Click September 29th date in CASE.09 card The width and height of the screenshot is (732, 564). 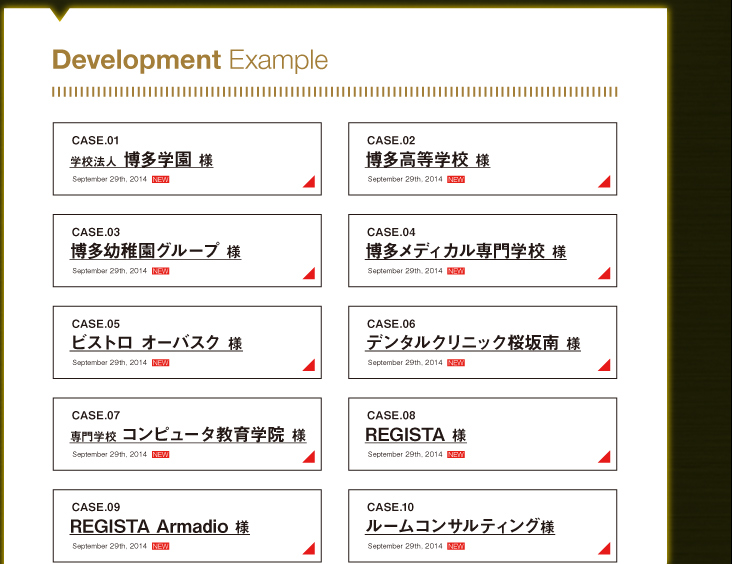click(110, 546)
